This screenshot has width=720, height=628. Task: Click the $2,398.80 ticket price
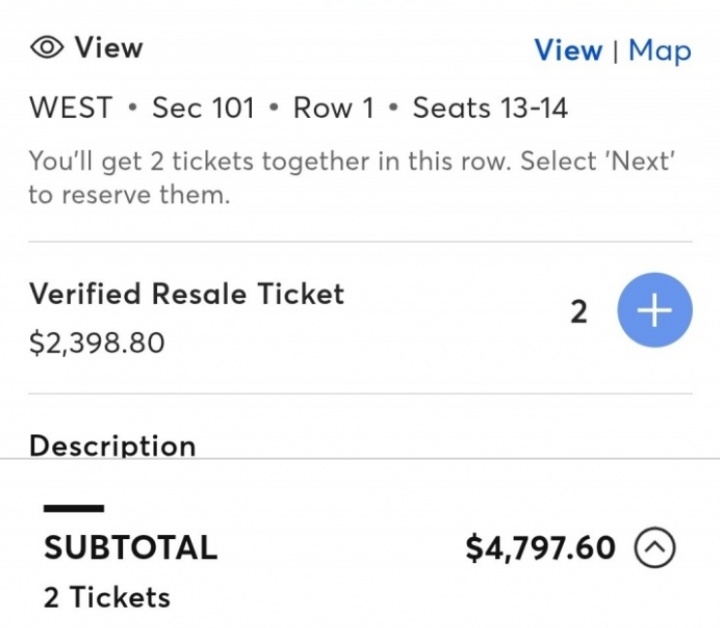(x=97, y=343)
